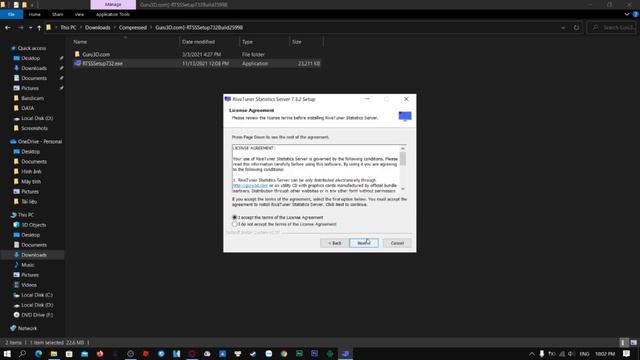
Task: Open the guru3d.com link in license text
Action: (x=250, y=185)
